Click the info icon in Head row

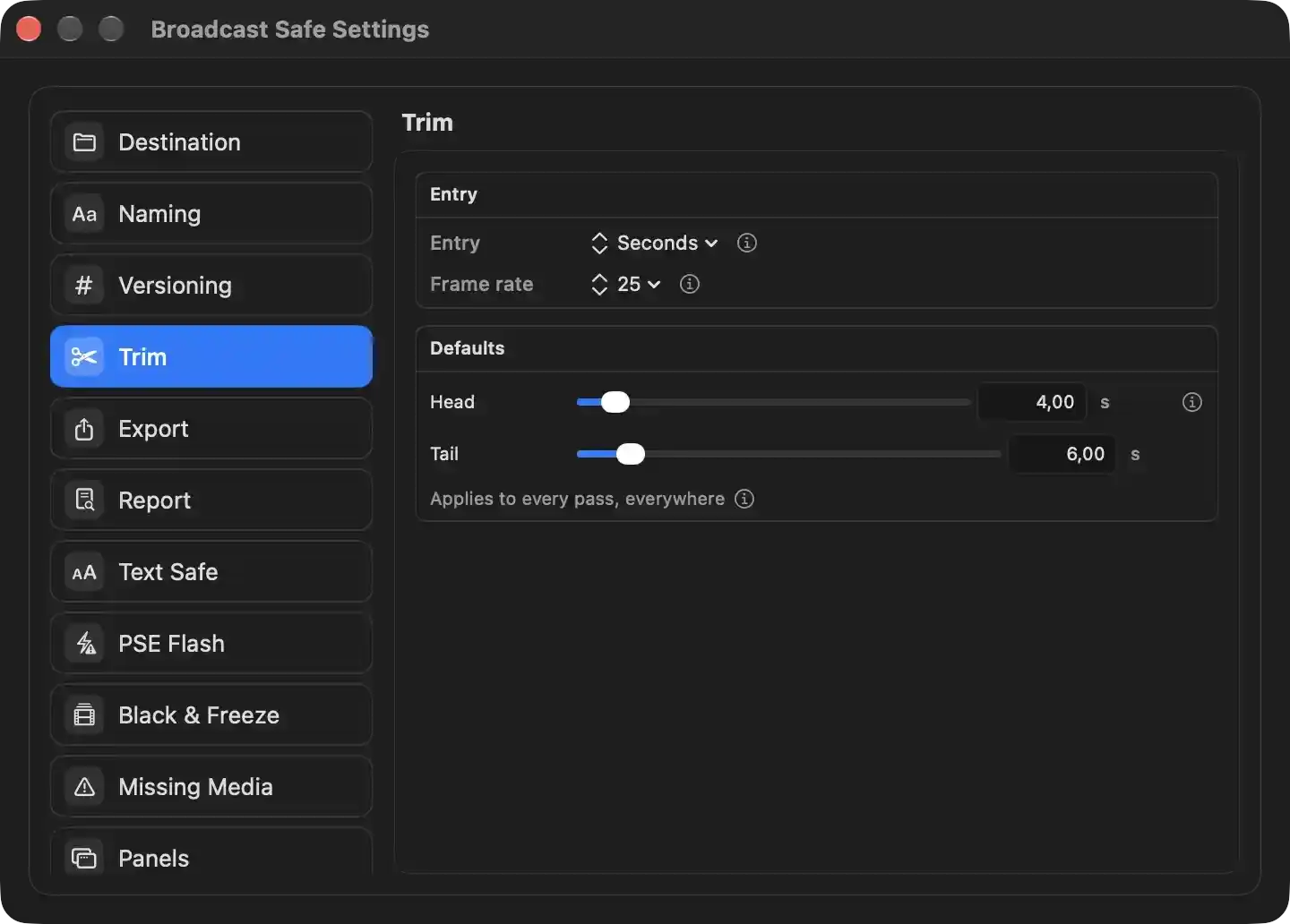coord(1191,402)
